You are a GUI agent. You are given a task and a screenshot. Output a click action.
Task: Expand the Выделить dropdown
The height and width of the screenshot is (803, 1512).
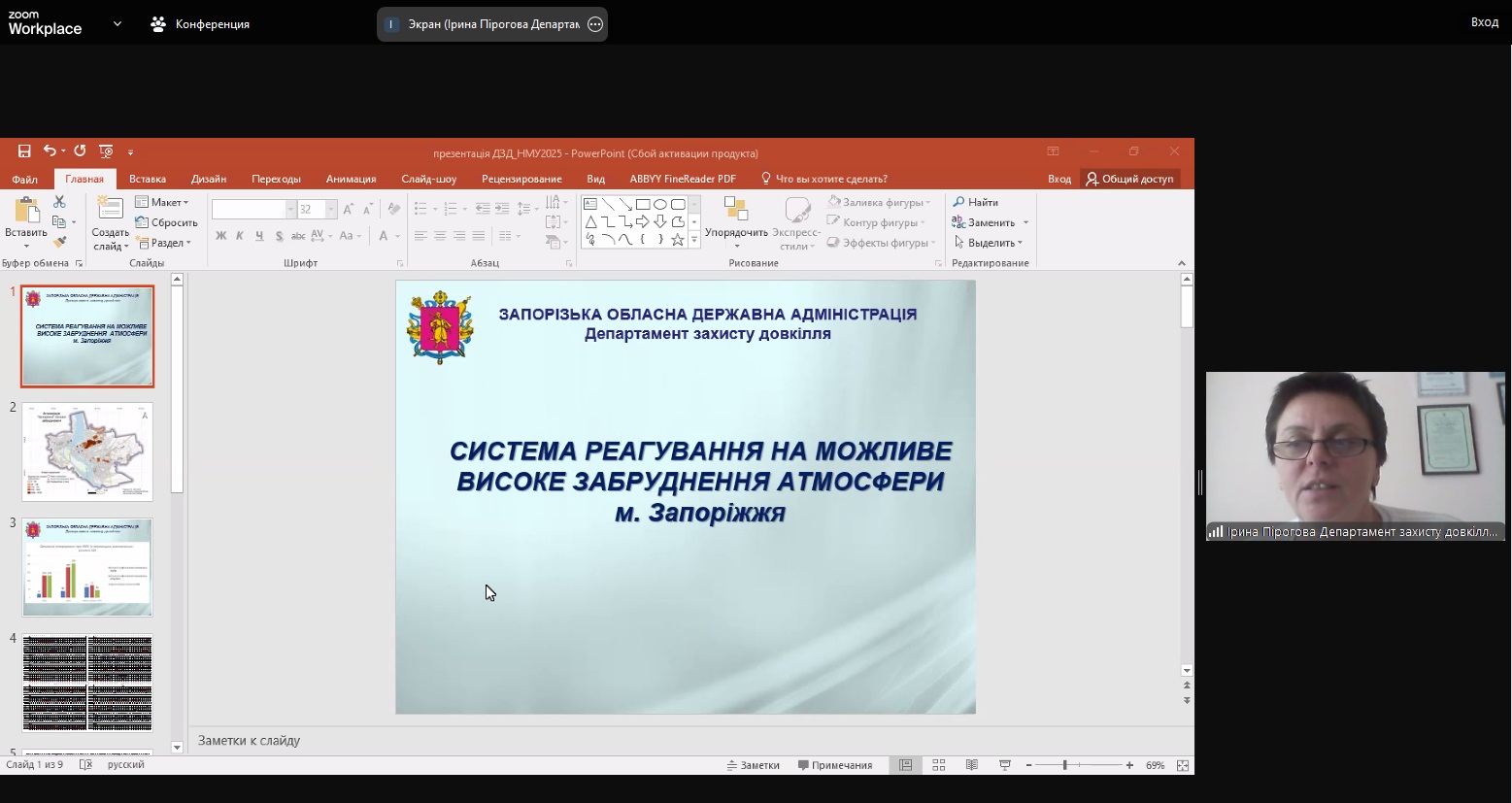coord(989,243)
